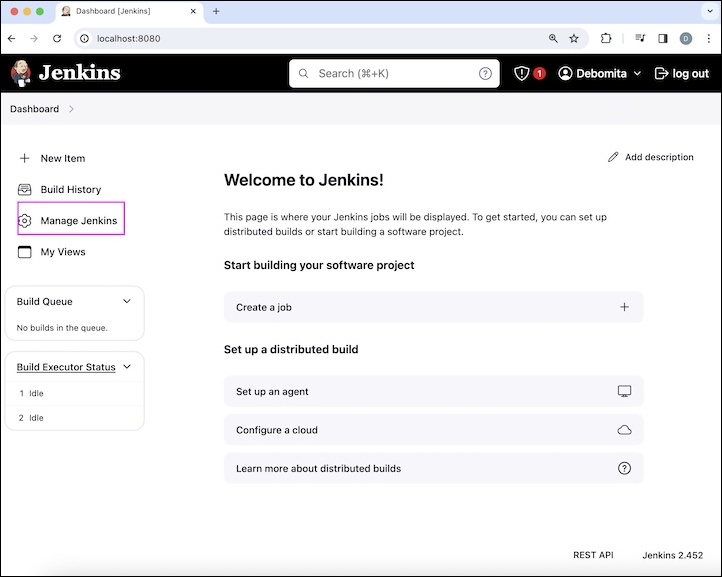The height and width of the screenshot is (577, 722).
Task: Click the plus icon for New Item
Action: pos(25,158)
